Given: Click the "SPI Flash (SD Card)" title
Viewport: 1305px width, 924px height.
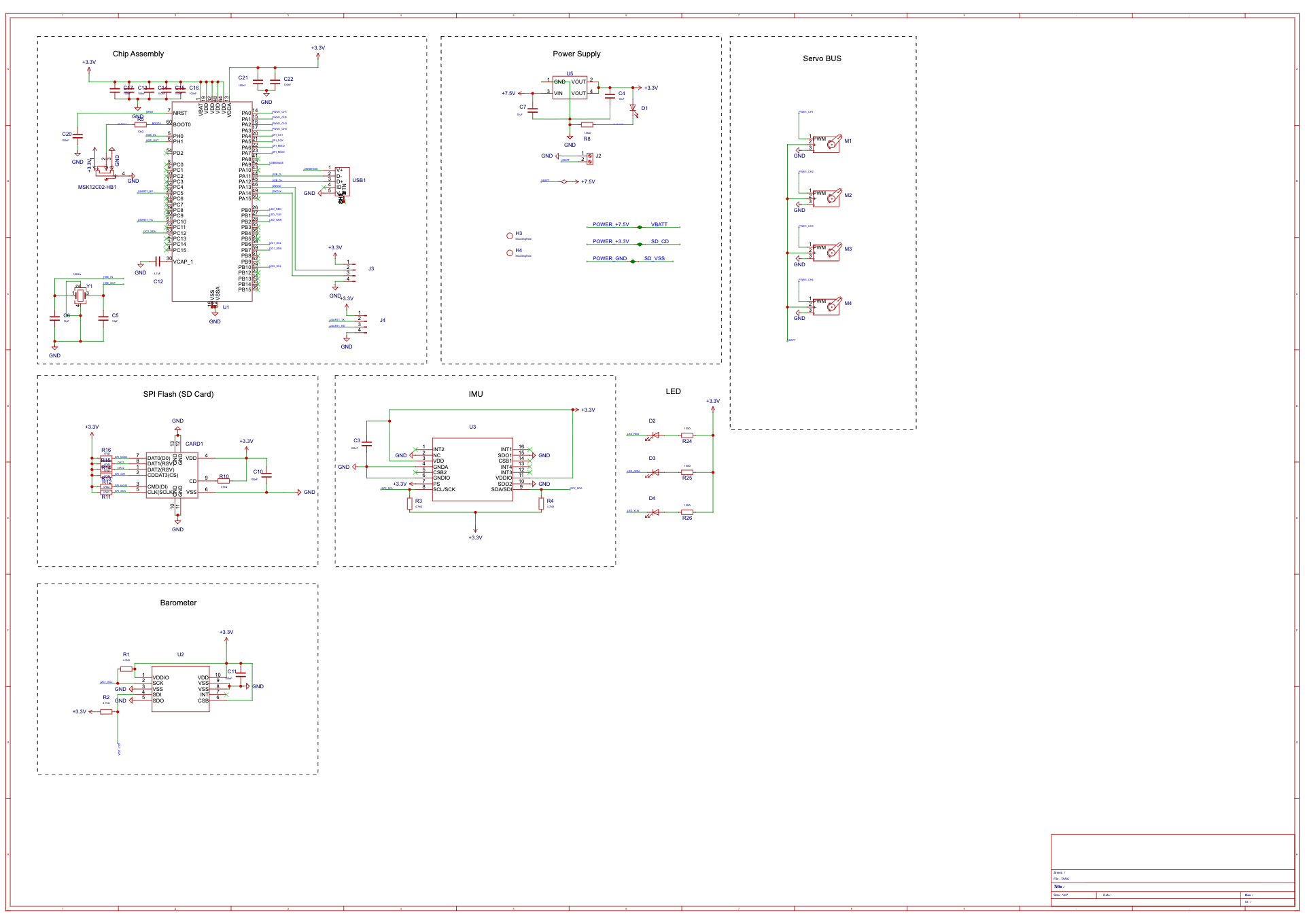Looking at the screenshot, I should [178, 394].
